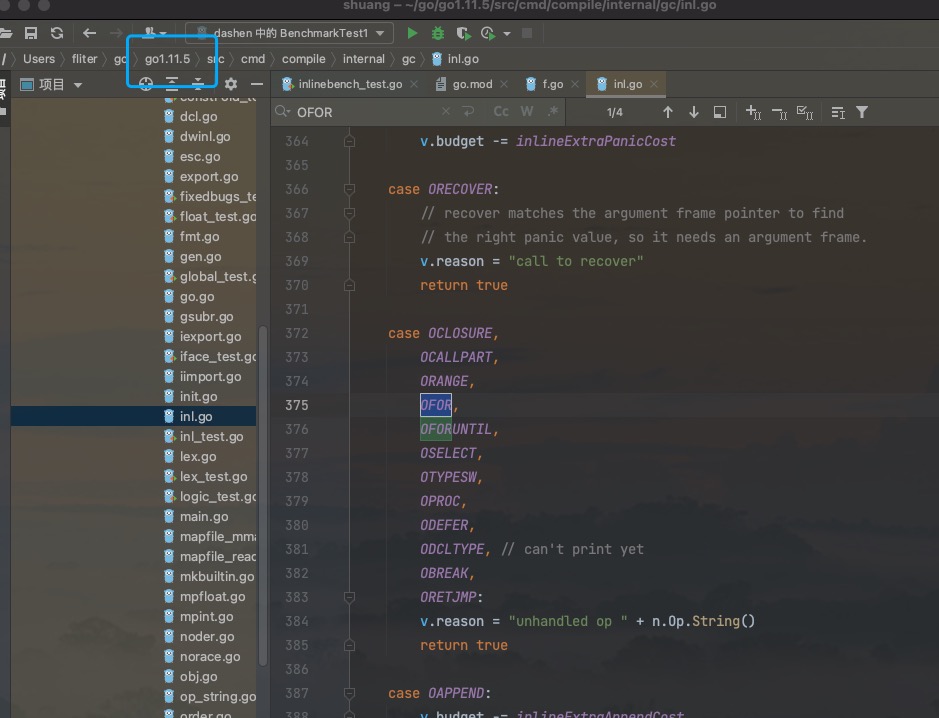Image resolution: width=939 pixels, height=718 pixels.
Task: Click the sync/reload icon in toolbar
Action: (57, 33)
